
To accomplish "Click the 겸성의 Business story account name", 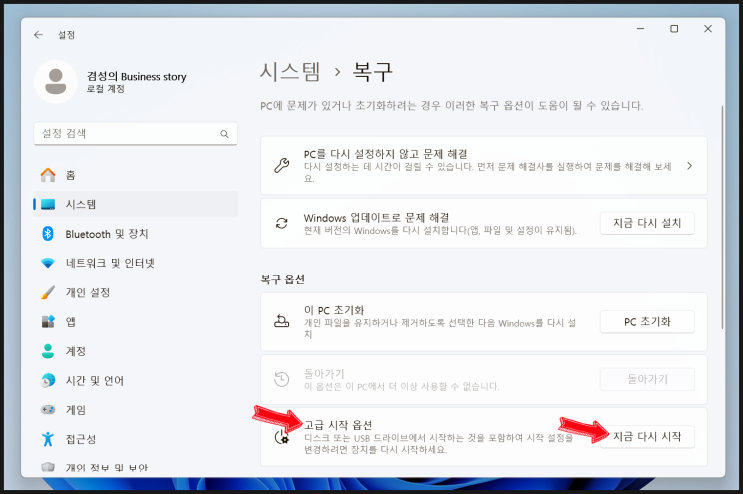I will pyautogui.click(x=136, y=76).
